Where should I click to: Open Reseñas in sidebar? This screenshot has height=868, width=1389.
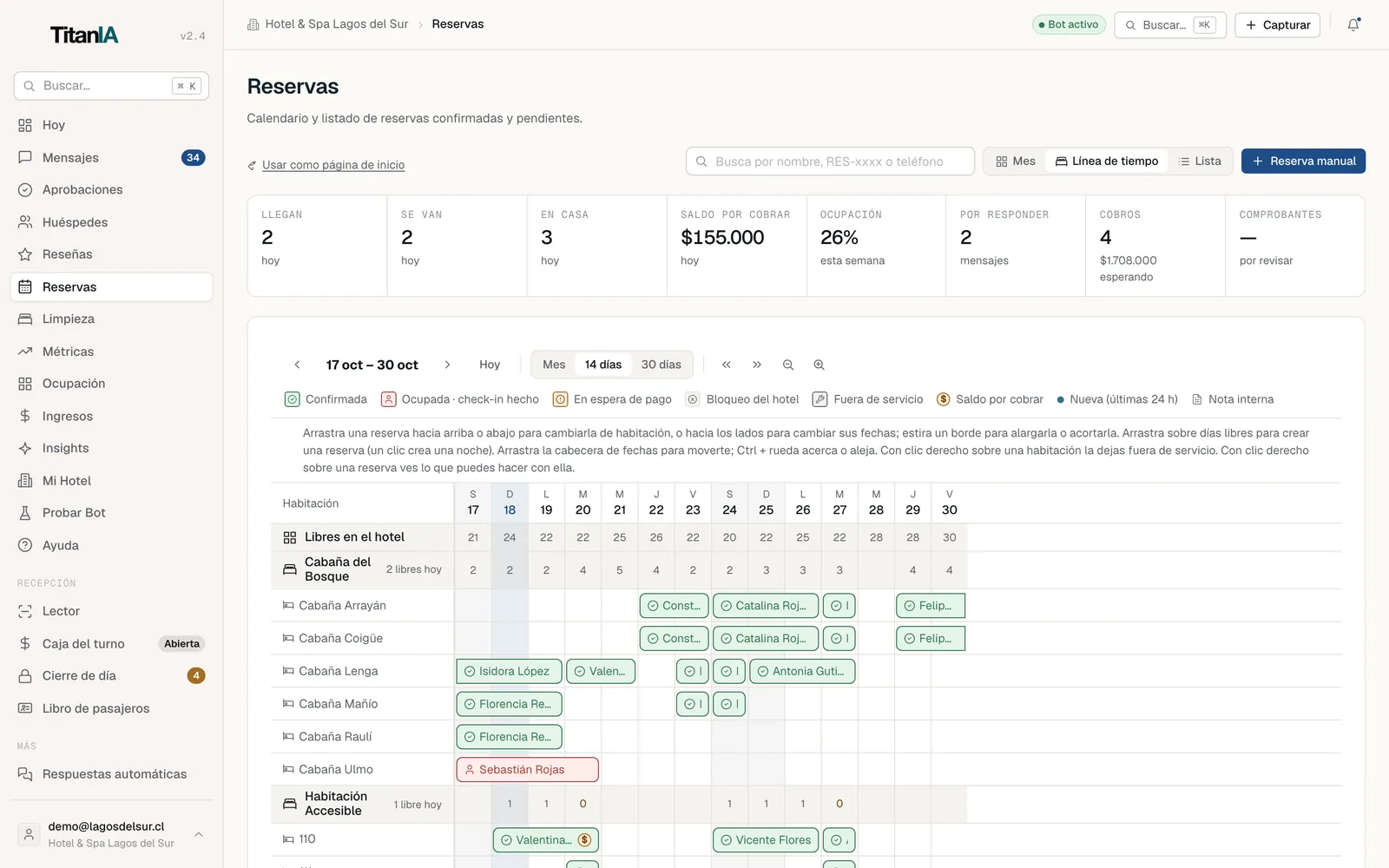(x=111, y=254)
